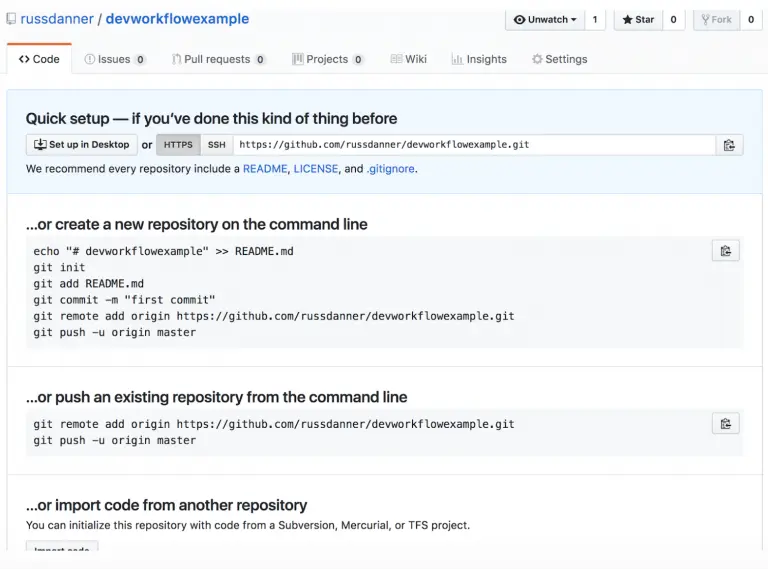The width and height of the screenshot is (768, 569).
Task: Open the LICENSE link
Action: click(x=316, y=169)
